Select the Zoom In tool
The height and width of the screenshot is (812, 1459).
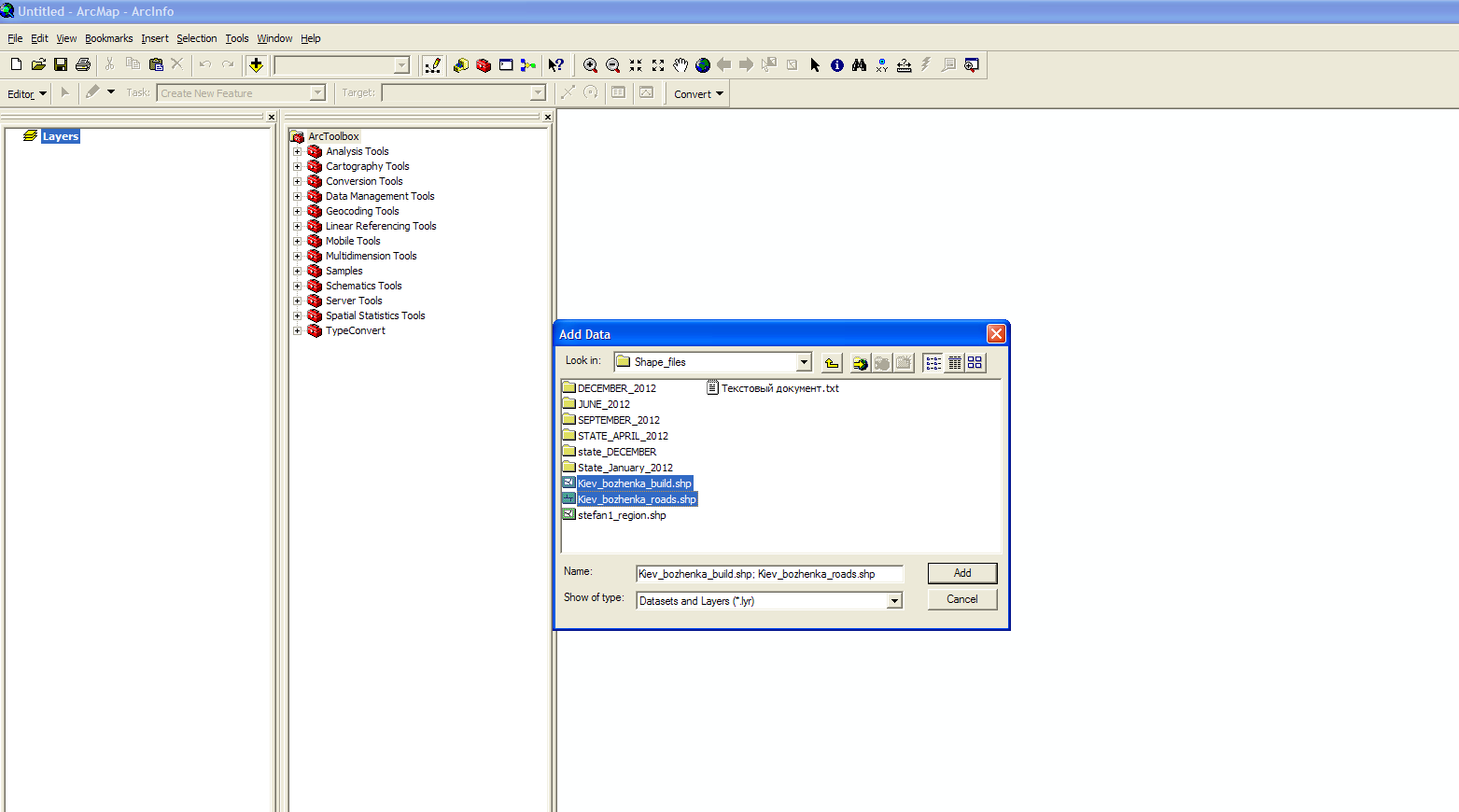pyautogui.click(x=590, y=65)
